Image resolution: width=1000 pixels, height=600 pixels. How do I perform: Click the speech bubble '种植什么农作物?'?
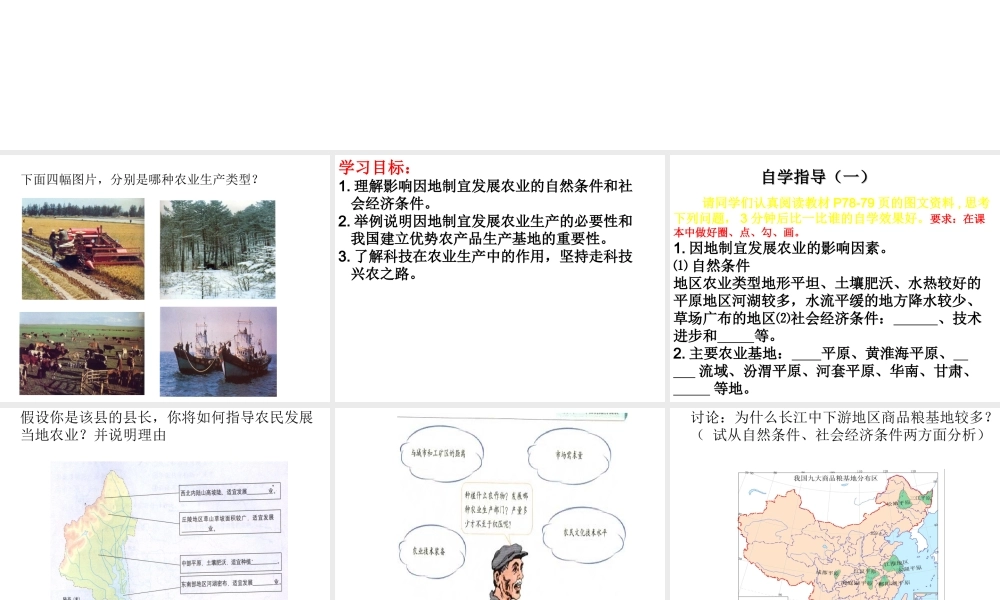497,509
